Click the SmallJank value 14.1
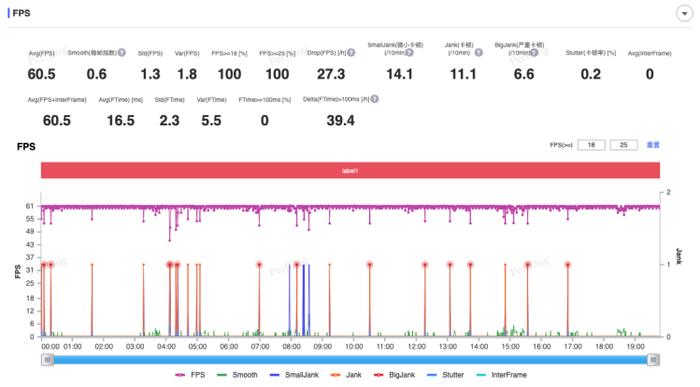The width and height of the screenshot is (700, 387). click(x=399, y=74)
